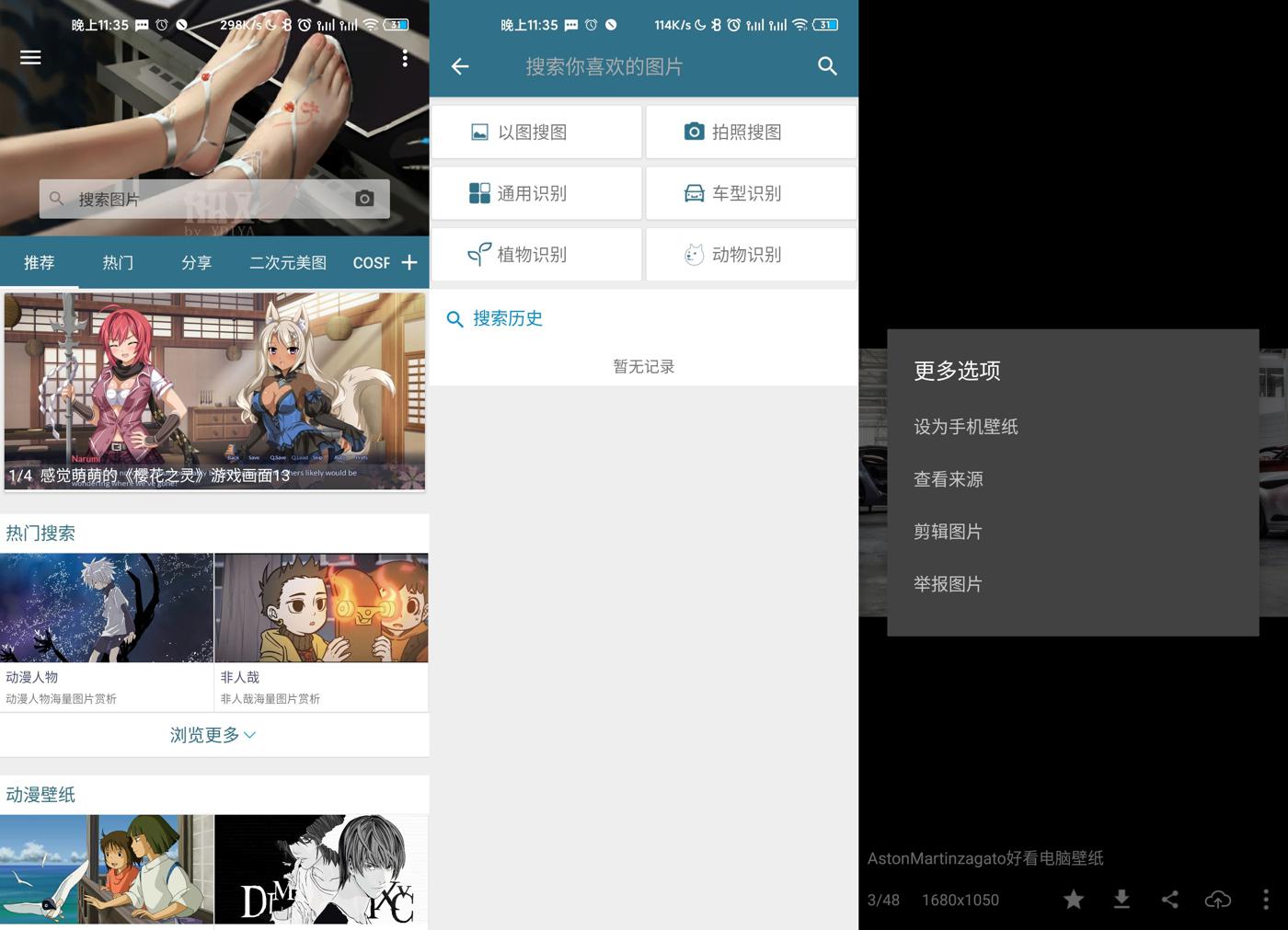Open image search by photo (以图搜图)
The width and height of the screenshot is (1288, 930).
point(535,132)
